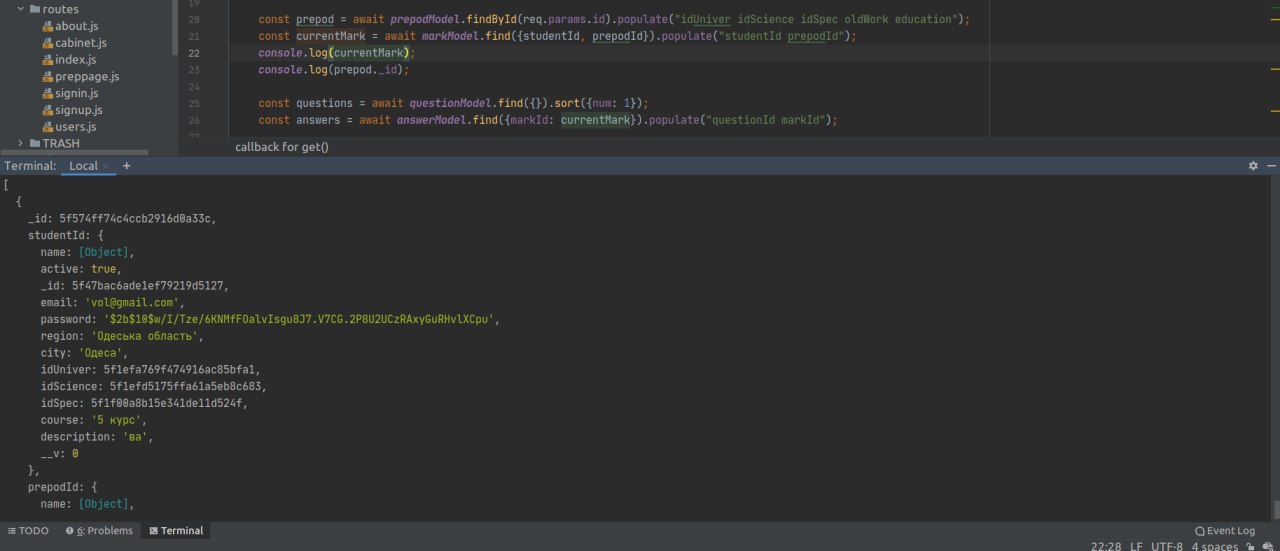
Task: Open terminal settings gear icon
Action: [x=1253, y=166]
